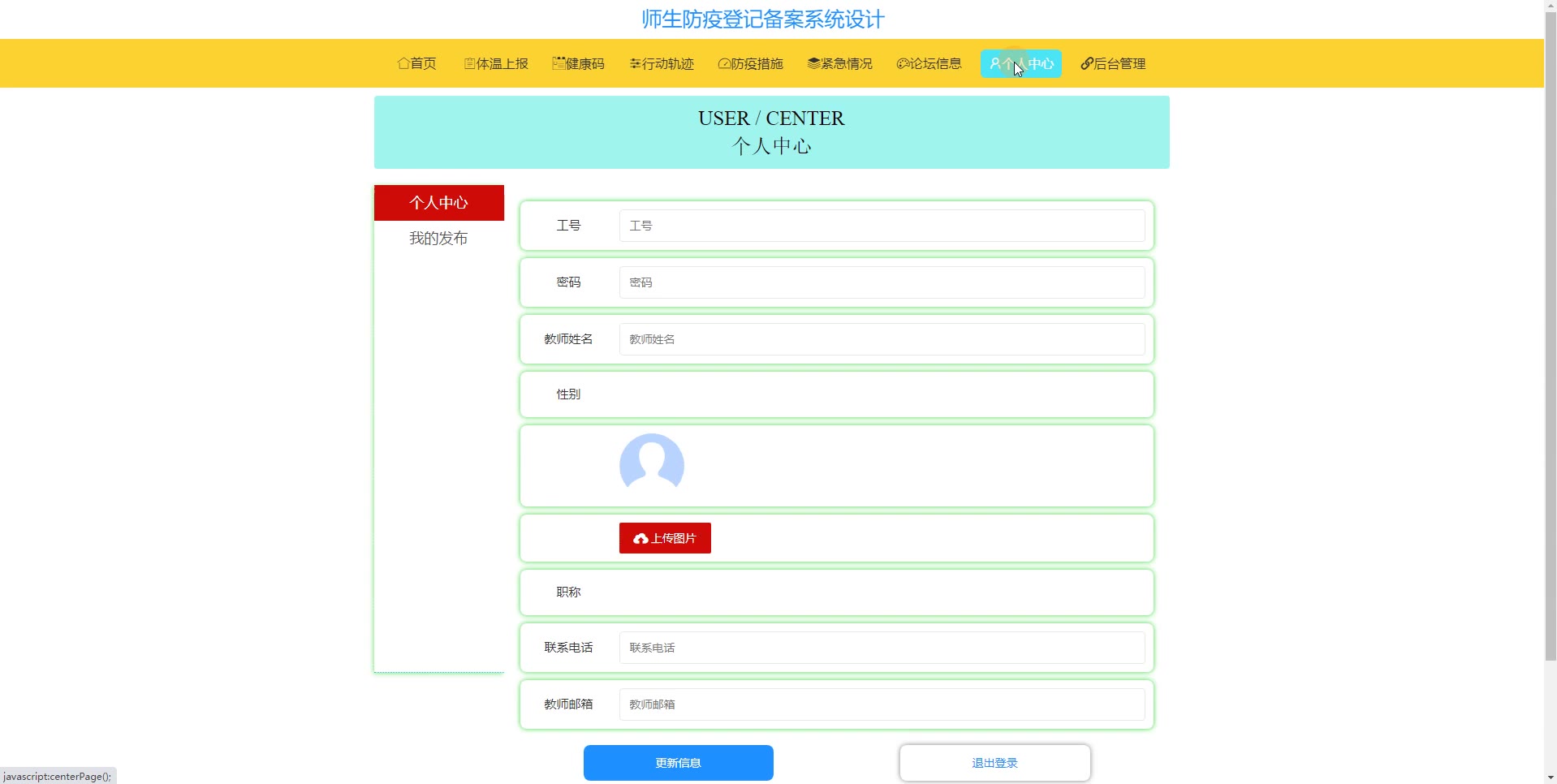This screenshot has width=1557, height=784.
Task: Navigate to 行动轨迹
Action: (x=662, y=63)
